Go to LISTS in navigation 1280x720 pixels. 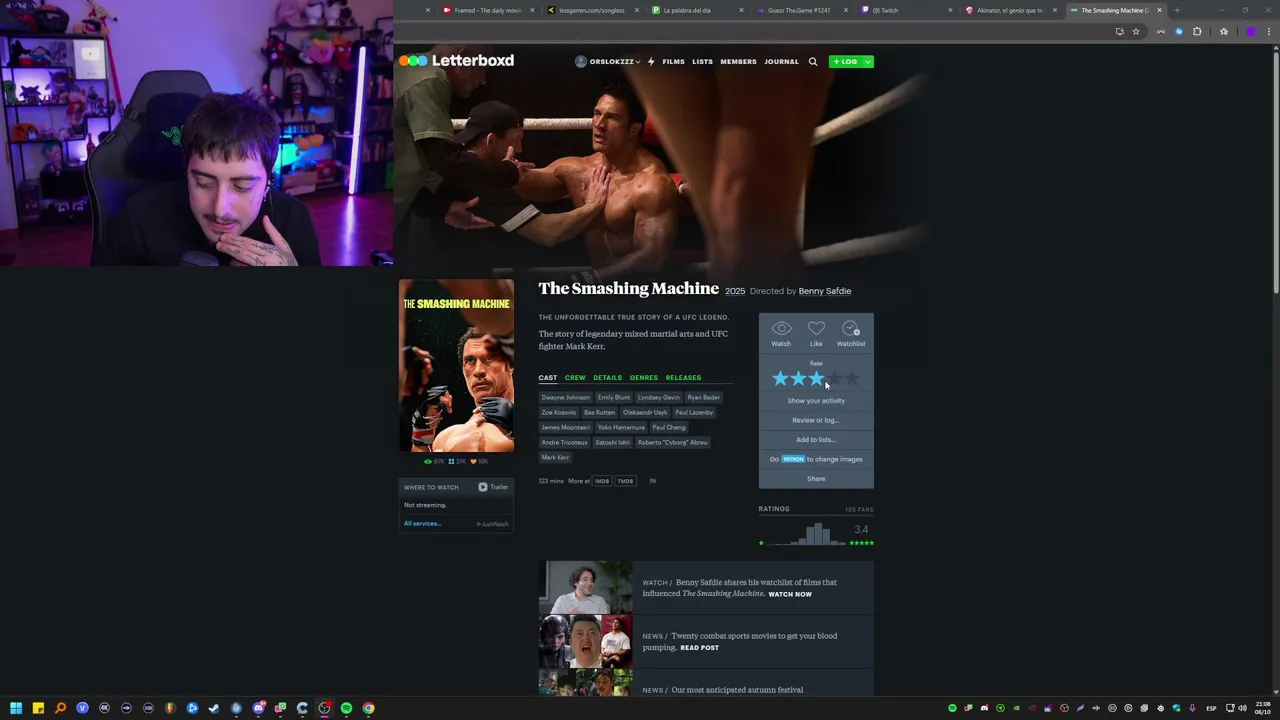click(x=702, y=62)
